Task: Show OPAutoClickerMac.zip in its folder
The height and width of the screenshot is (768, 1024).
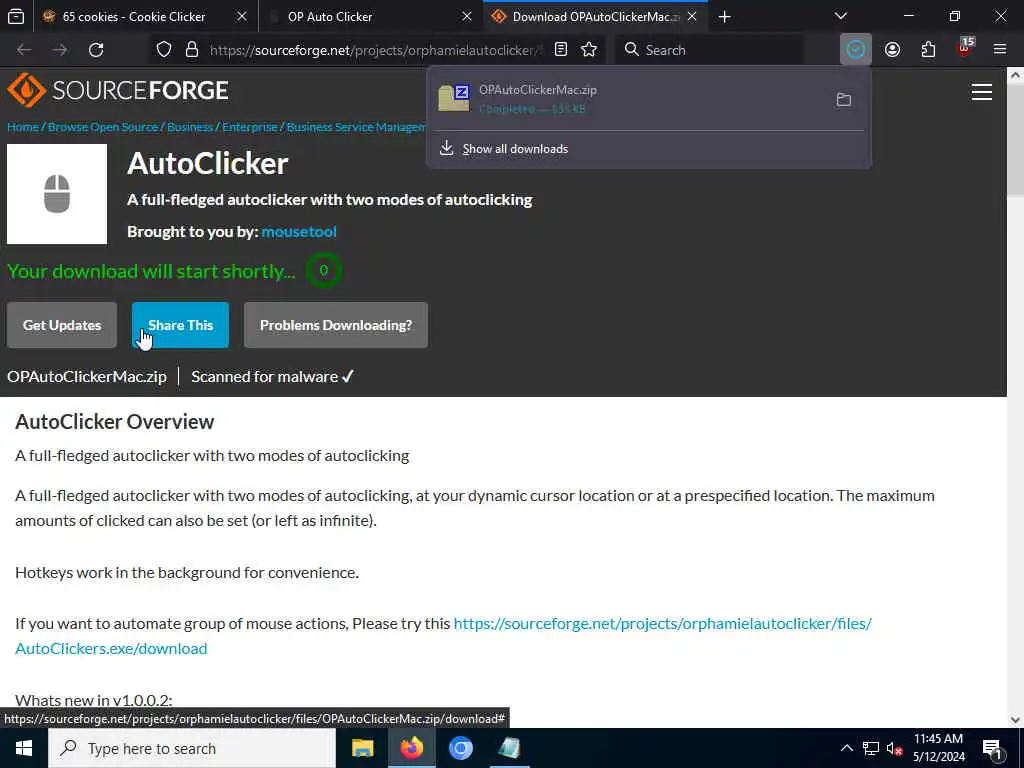Action: coord(843,99)
